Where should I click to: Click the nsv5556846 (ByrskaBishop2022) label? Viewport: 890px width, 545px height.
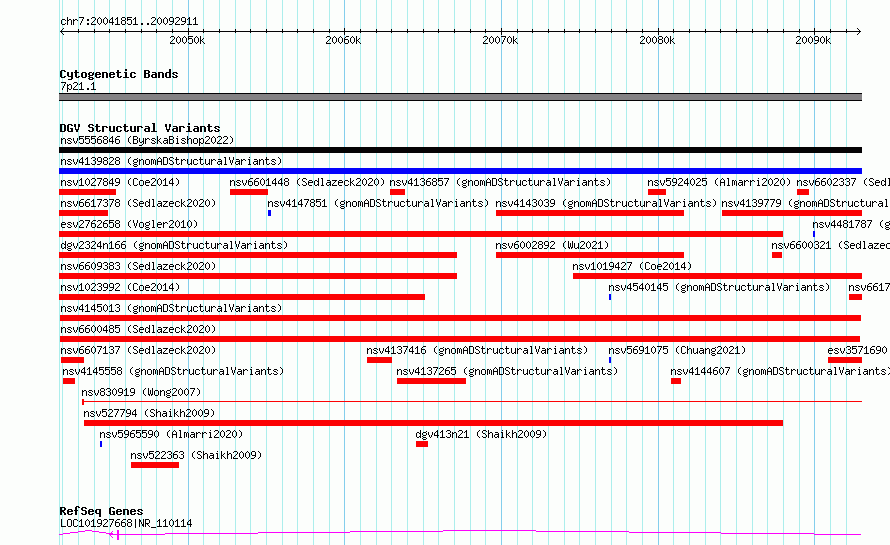tap(147, 140)
